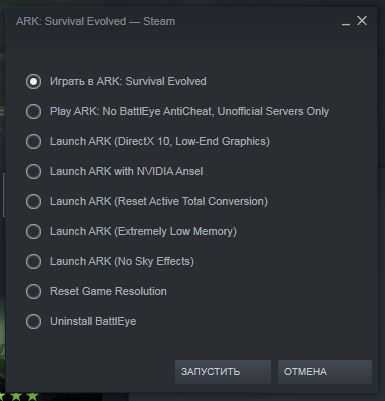The image size is (385, 401).
Task: Click the ОТМЕНА cancel button
Action: pyautogui.click(x=325, y=372)
